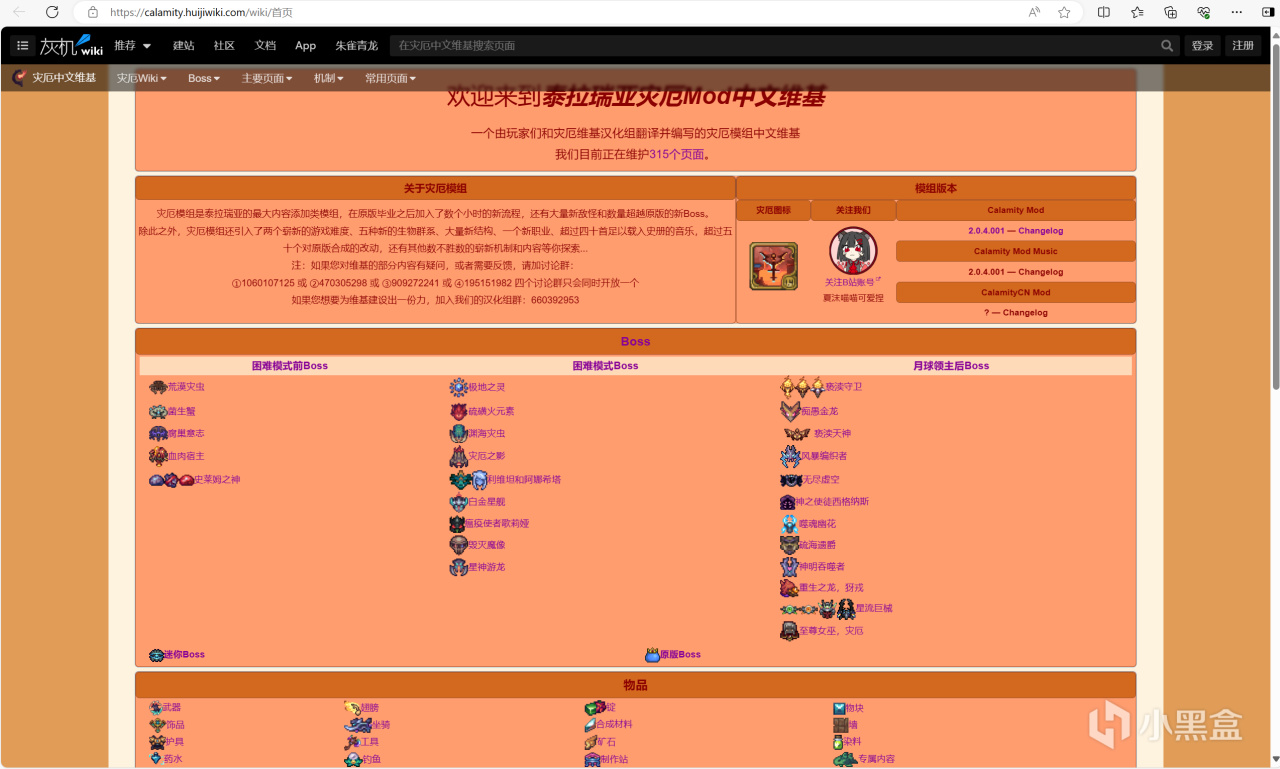Open the wings (翅膀) category icon
Viewport: 1280px width, 769px height.
coord(352,708)
